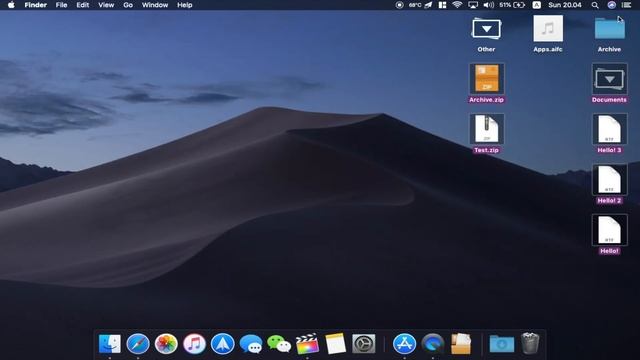Screen dimensions: 640x360
Task: Open the Window menu
Action: pos(155,5)
